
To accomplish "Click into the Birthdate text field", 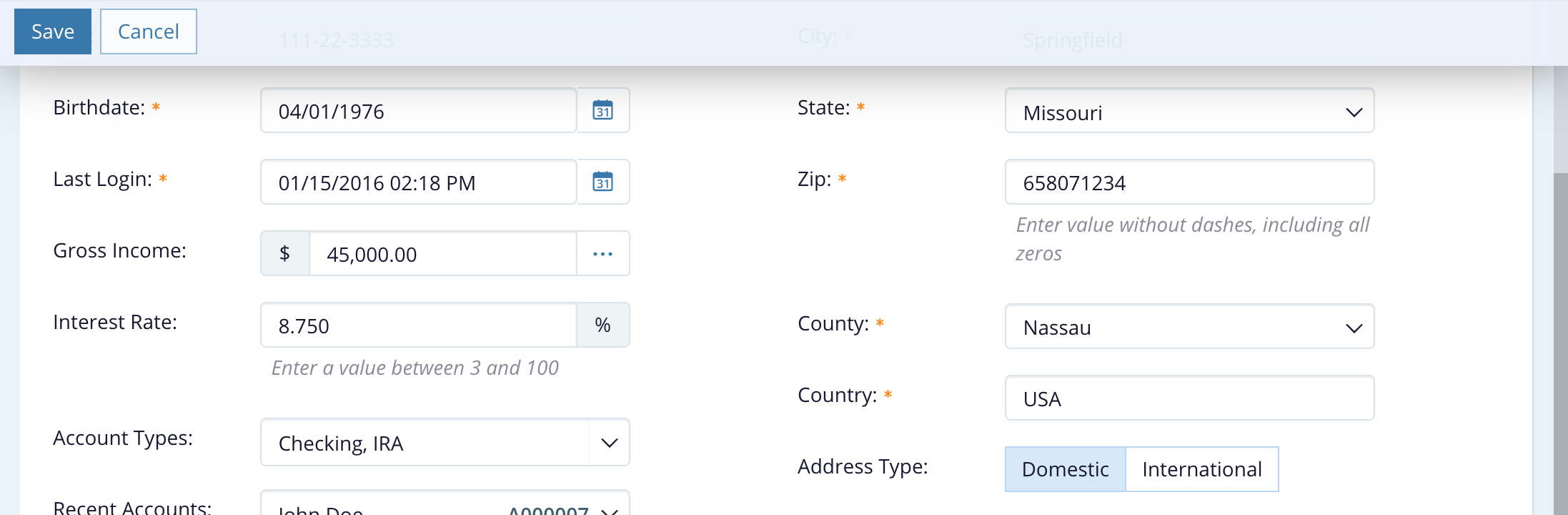I will 418,111.
